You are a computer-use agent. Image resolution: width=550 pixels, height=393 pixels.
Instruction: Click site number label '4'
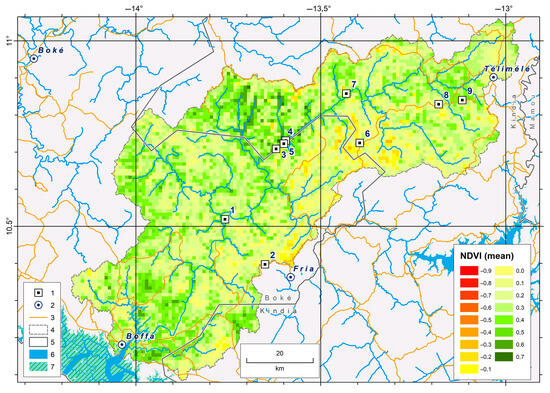click(290, 132)
